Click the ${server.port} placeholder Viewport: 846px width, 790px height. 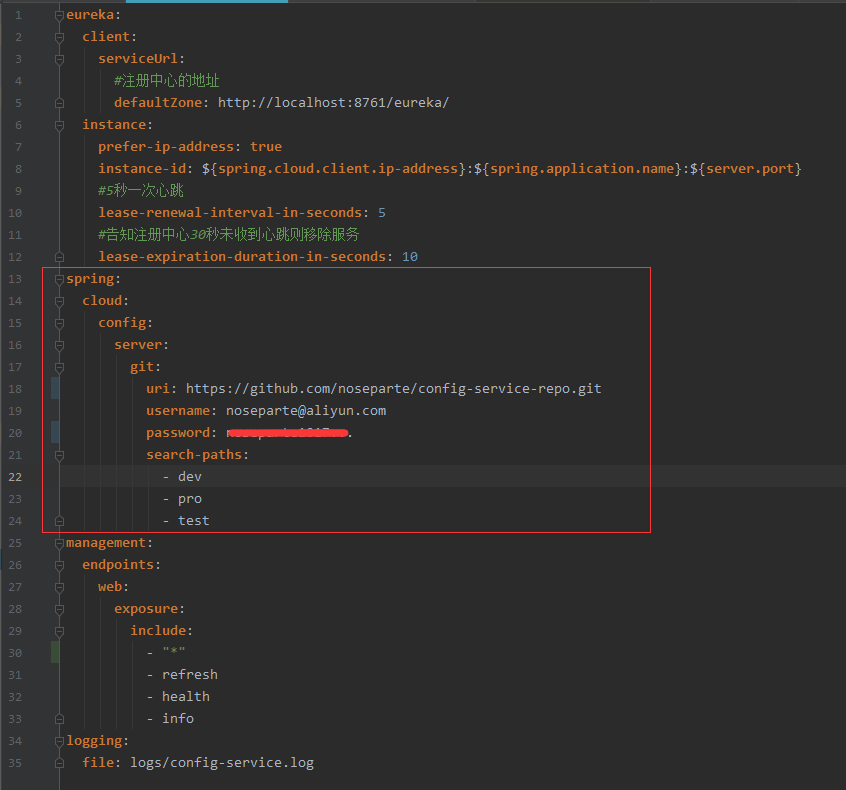coord(746,169)
